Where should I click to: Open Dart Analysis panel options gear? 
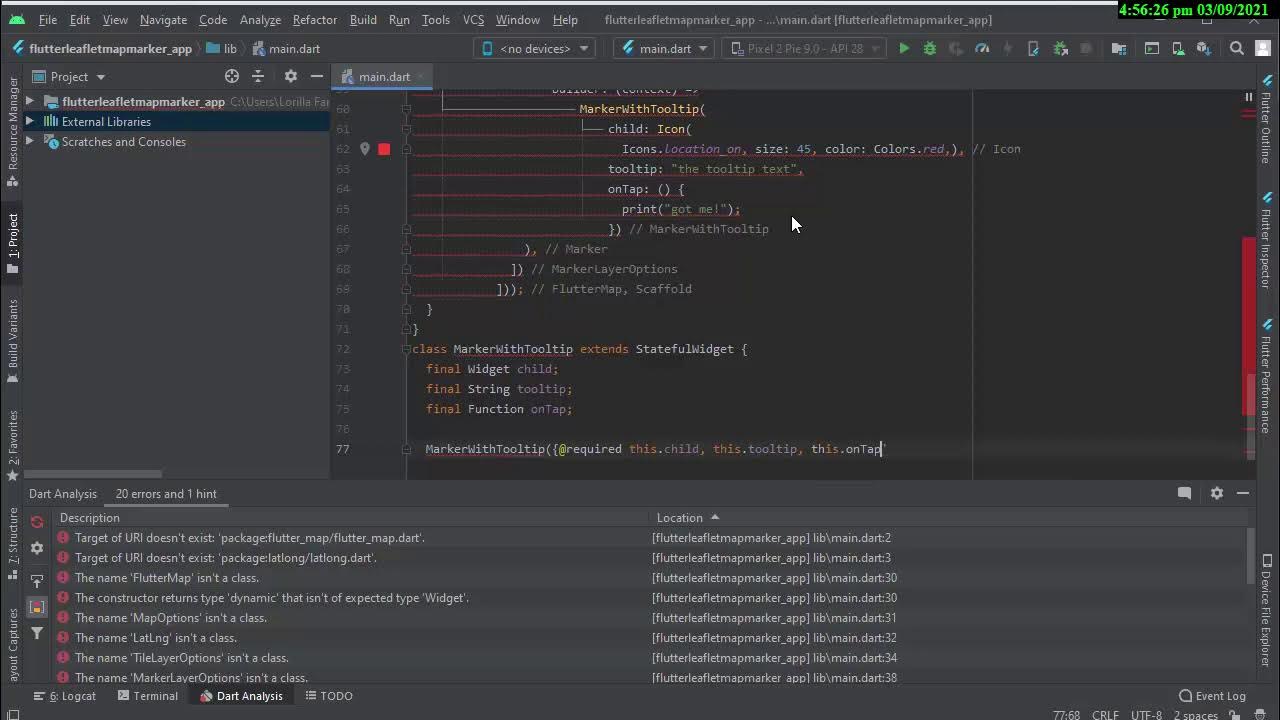[x=1217, y=493]
